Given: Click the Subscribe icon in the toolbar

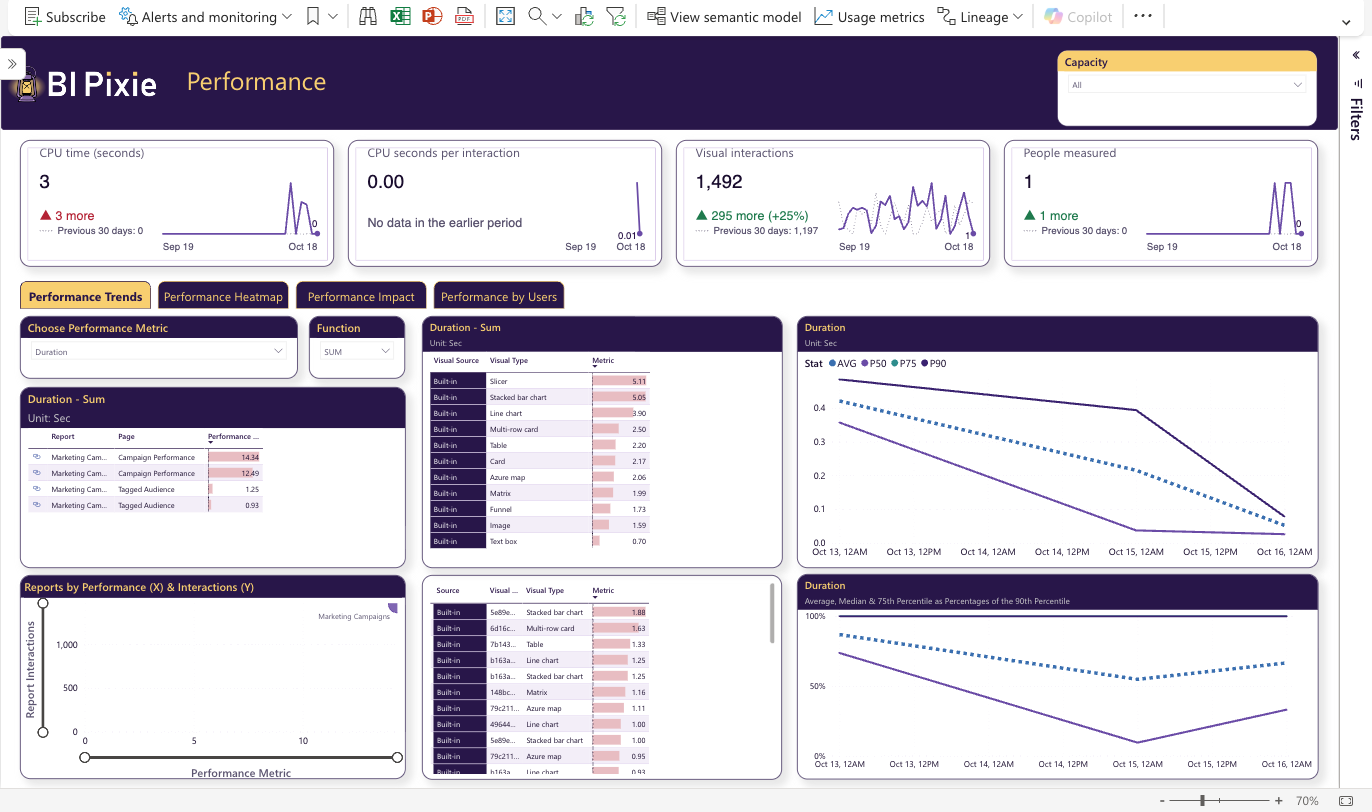Looking at the screenshot, I should point(33,17).
